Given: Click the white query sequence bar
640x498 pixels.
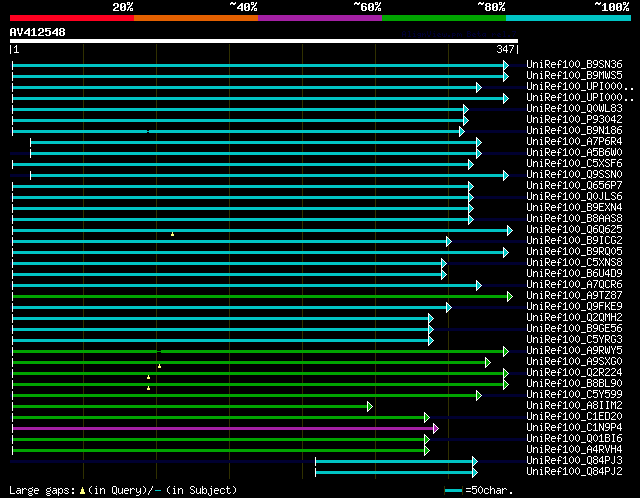Looking at the screenshot, I should [264, 41].
